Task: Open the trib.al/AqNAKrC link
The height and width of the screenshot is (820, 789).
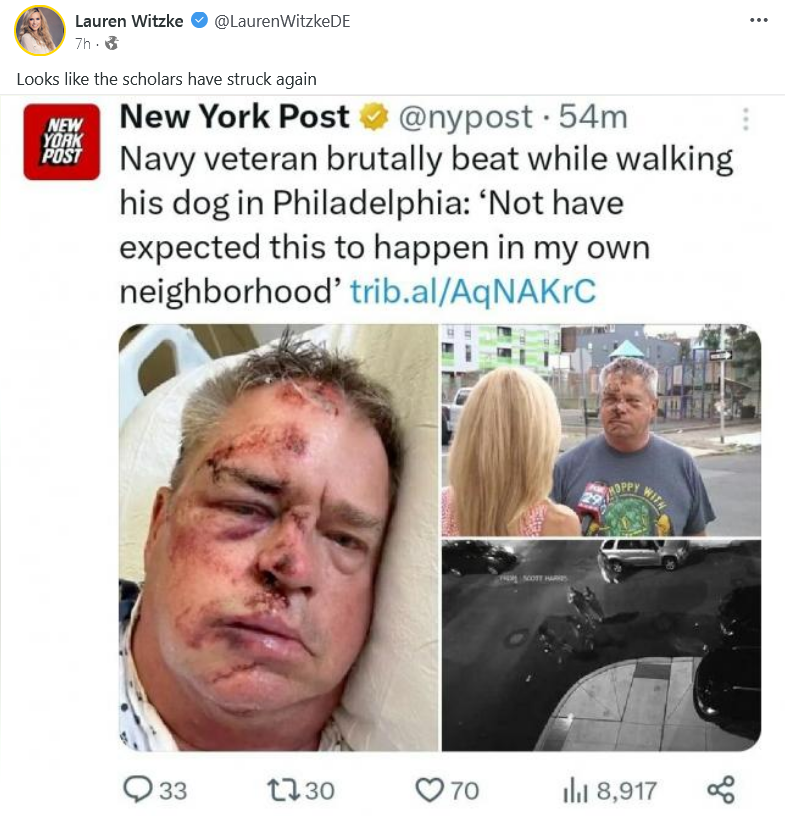Action: pyautogui.click(x=473, y=291)
